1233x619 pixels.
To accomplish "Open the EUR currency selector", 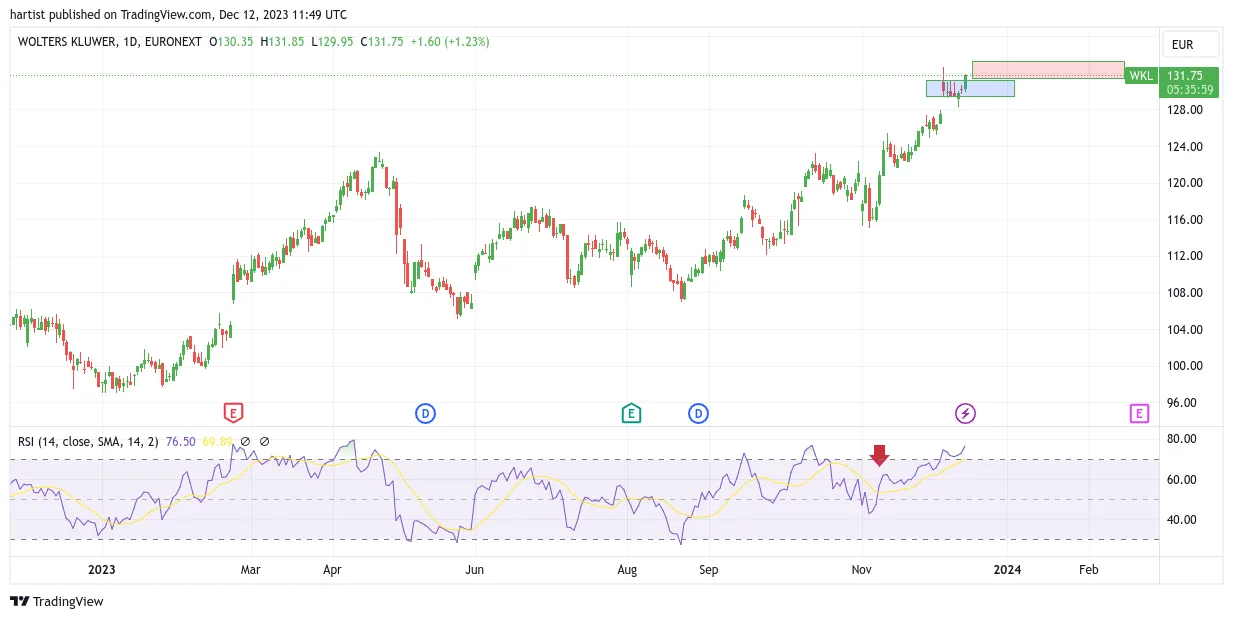I will click(x=1190, y=45).
